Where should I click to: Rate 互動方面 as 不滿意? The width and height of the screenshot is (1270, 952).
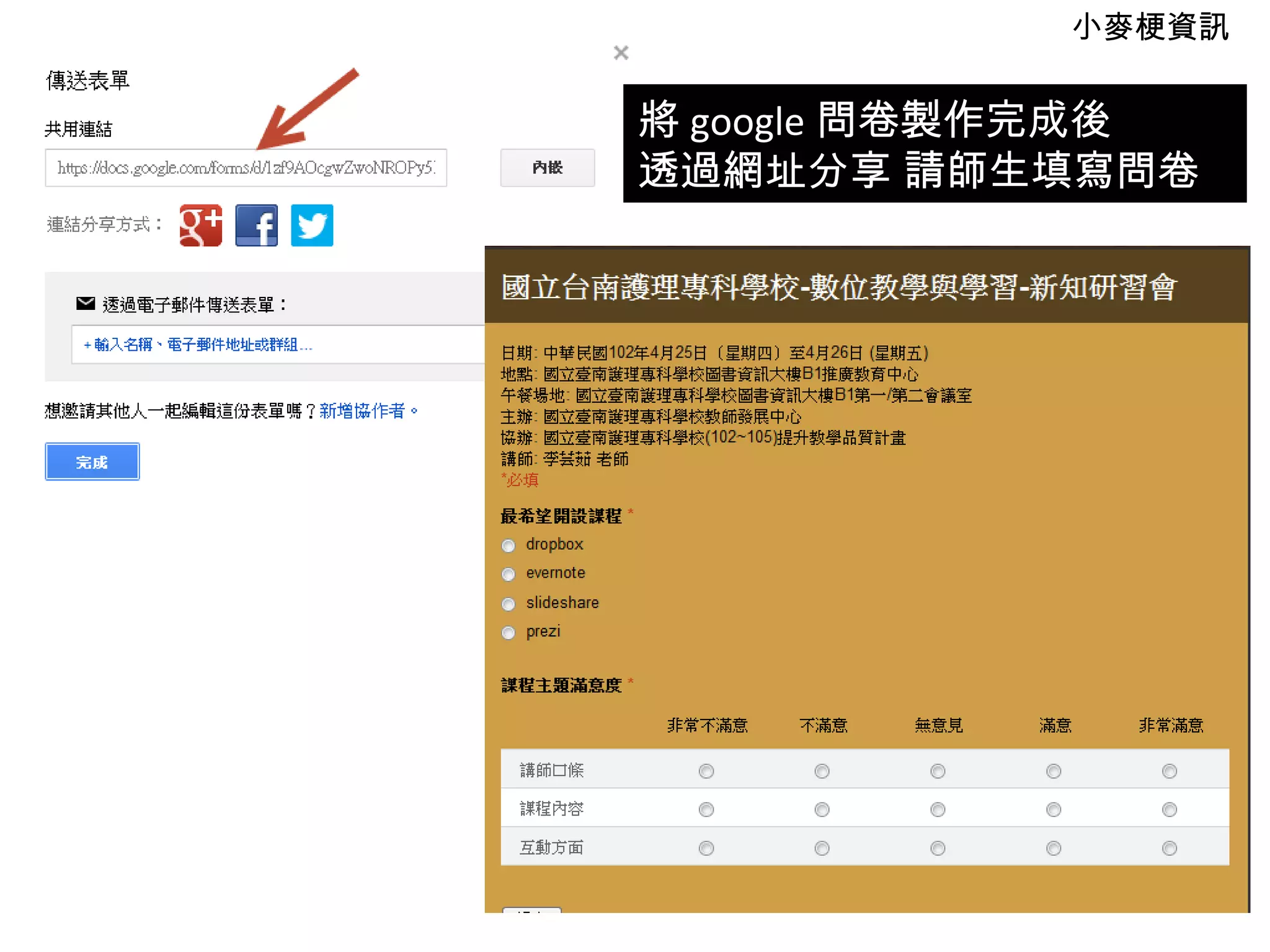822,848
